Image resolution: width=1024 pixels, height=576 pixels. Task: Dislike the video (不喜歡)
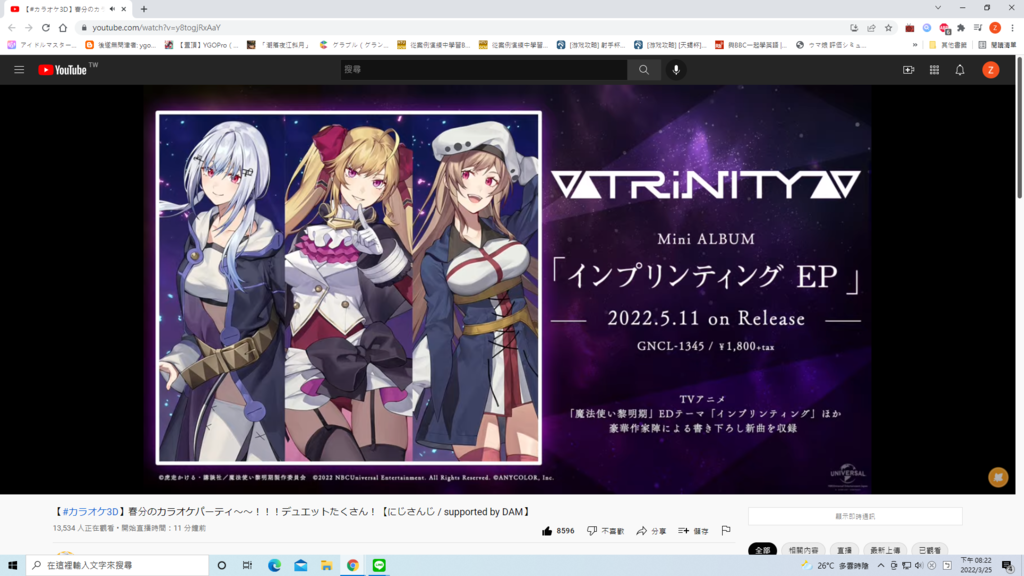pyautogui.click(x=605, y=531)
